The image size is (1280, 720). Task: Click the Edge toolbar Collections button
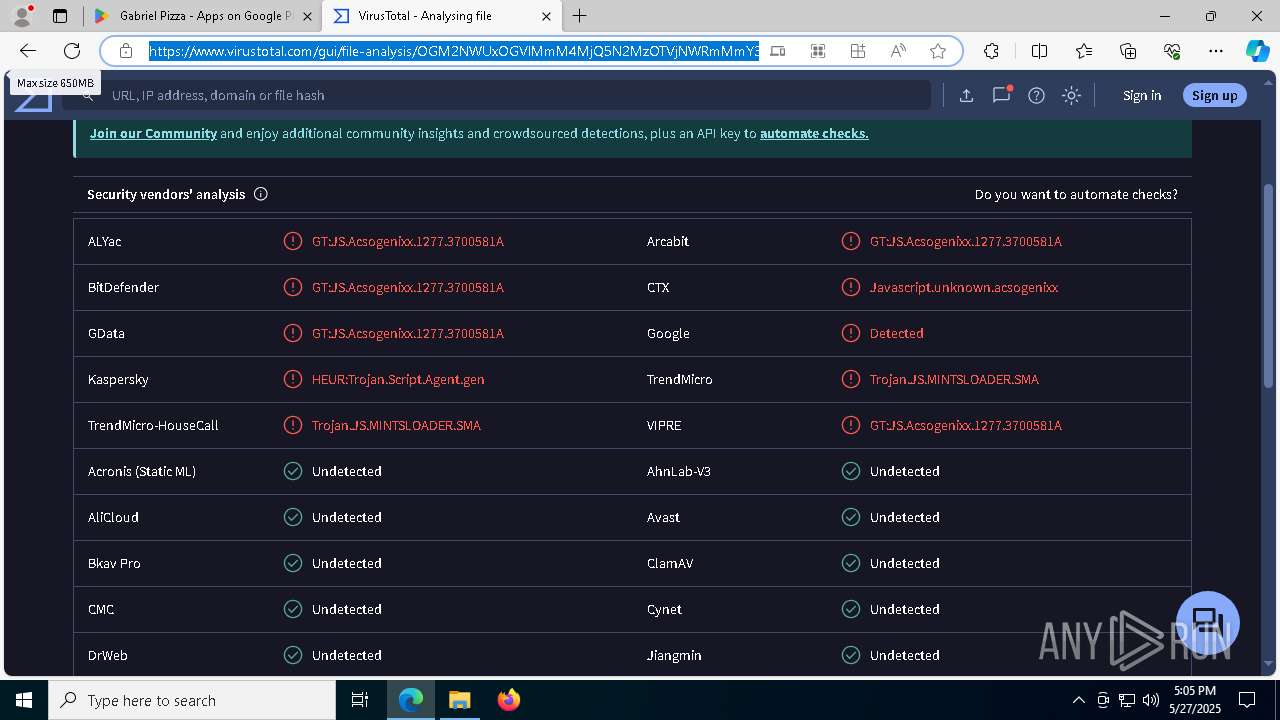1128,51
